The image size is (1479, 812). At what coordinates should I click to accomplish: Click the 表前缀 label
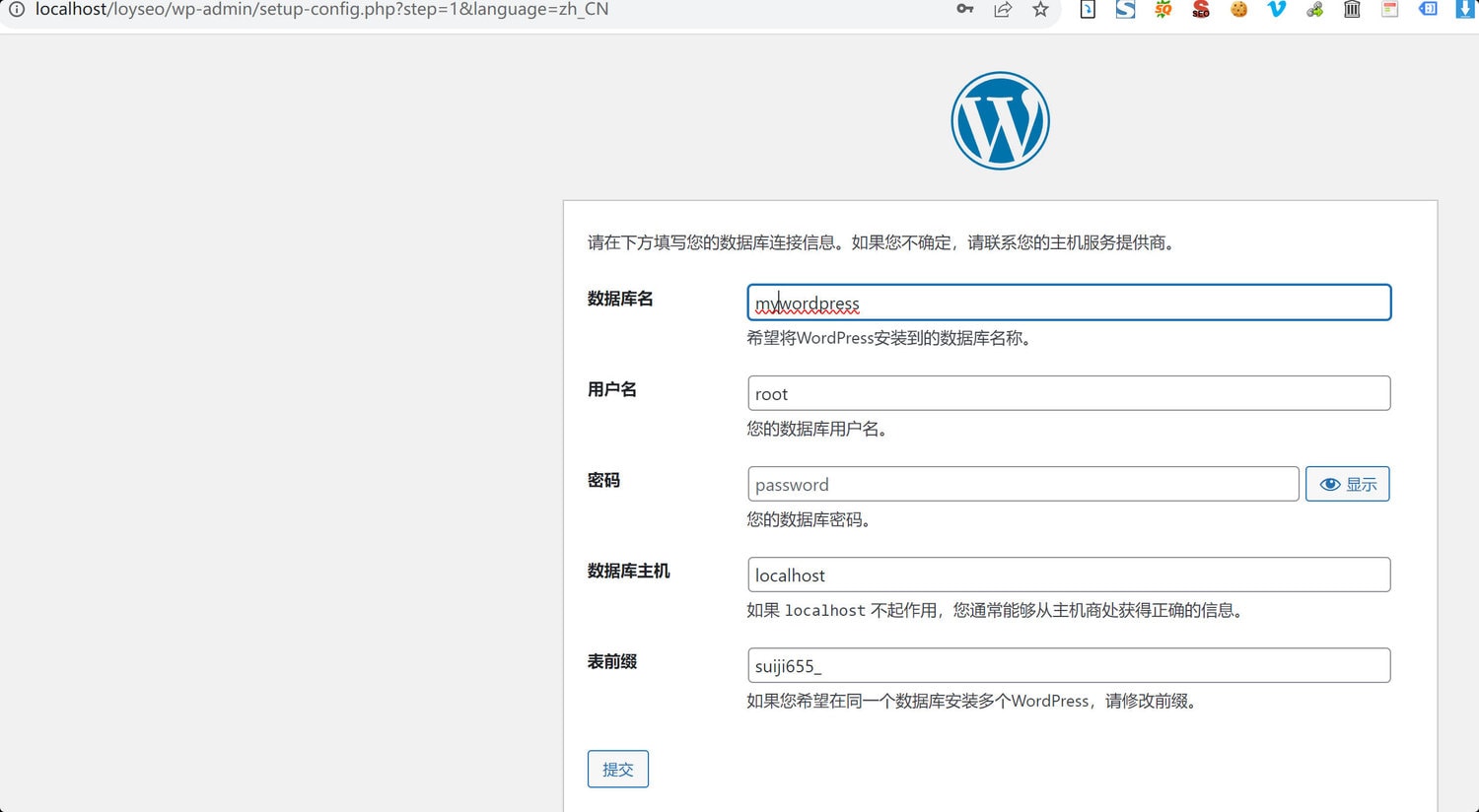point(612,661)
